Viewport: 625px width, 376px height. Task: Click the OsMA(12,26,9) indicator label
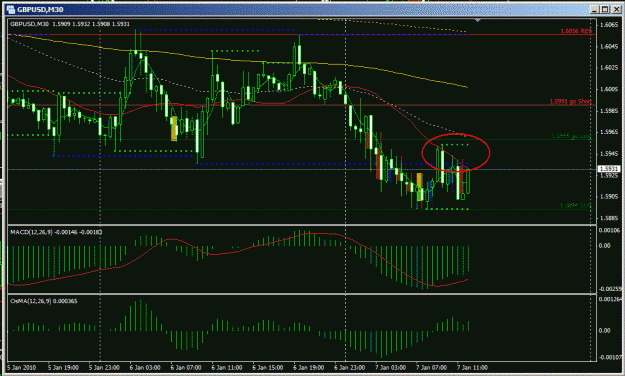click(x=43, y=301)
